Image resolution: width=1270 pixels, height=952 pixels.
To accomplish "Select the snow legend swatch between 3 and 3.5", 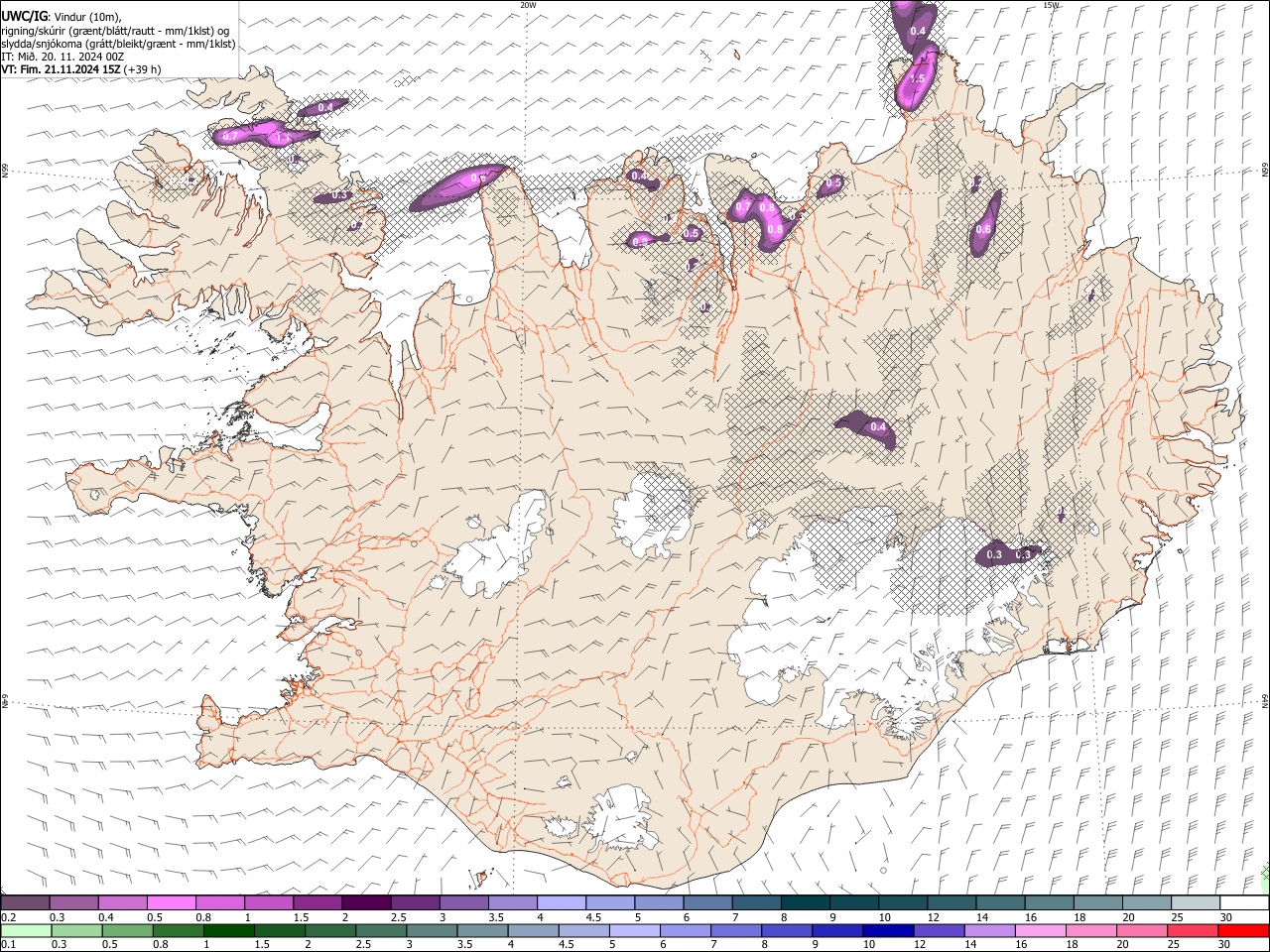I will pos(462,903).
